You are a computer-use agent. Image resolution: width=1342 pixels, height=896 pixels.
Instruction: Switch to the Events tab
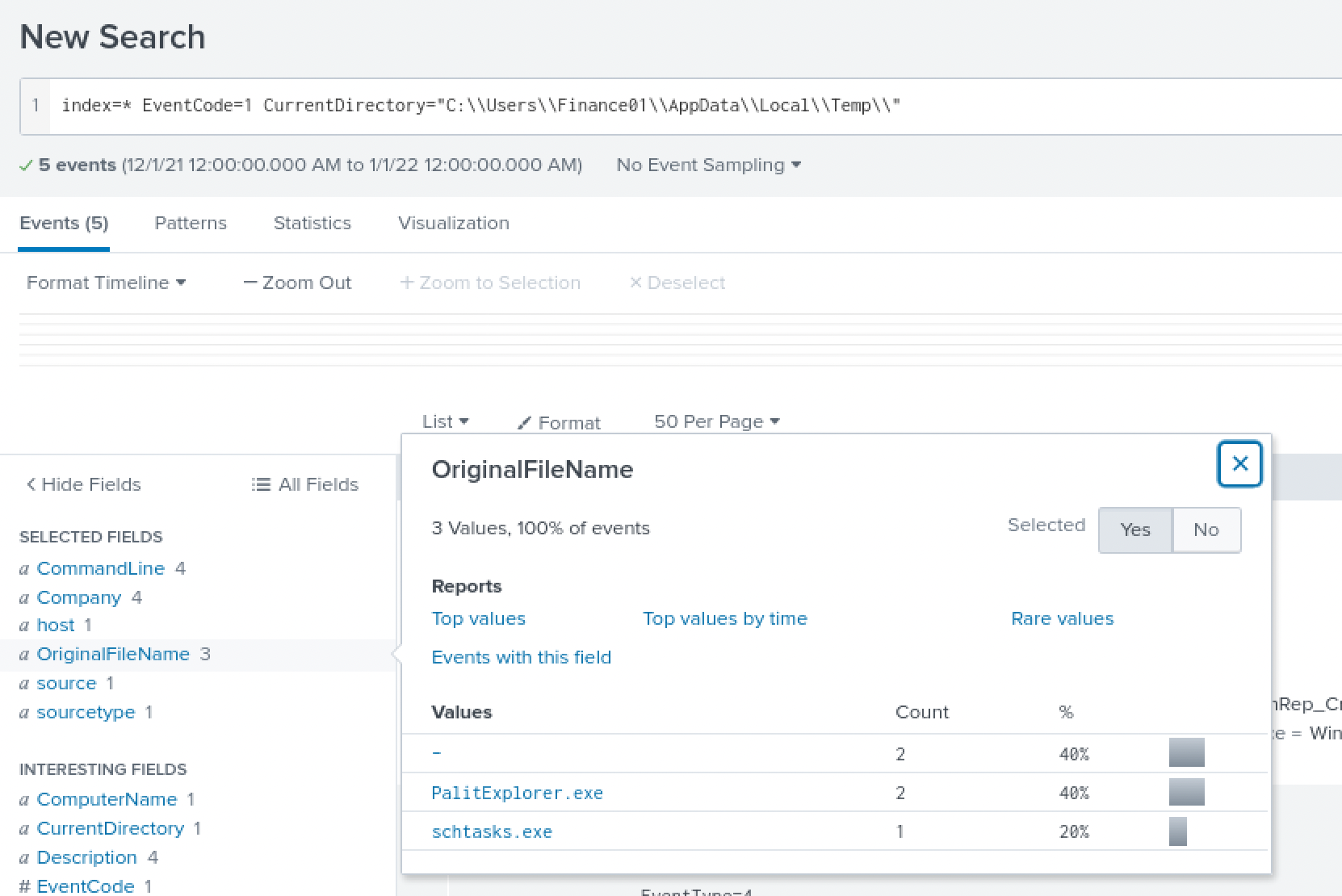pyautogui.click(x=64, y=223)
